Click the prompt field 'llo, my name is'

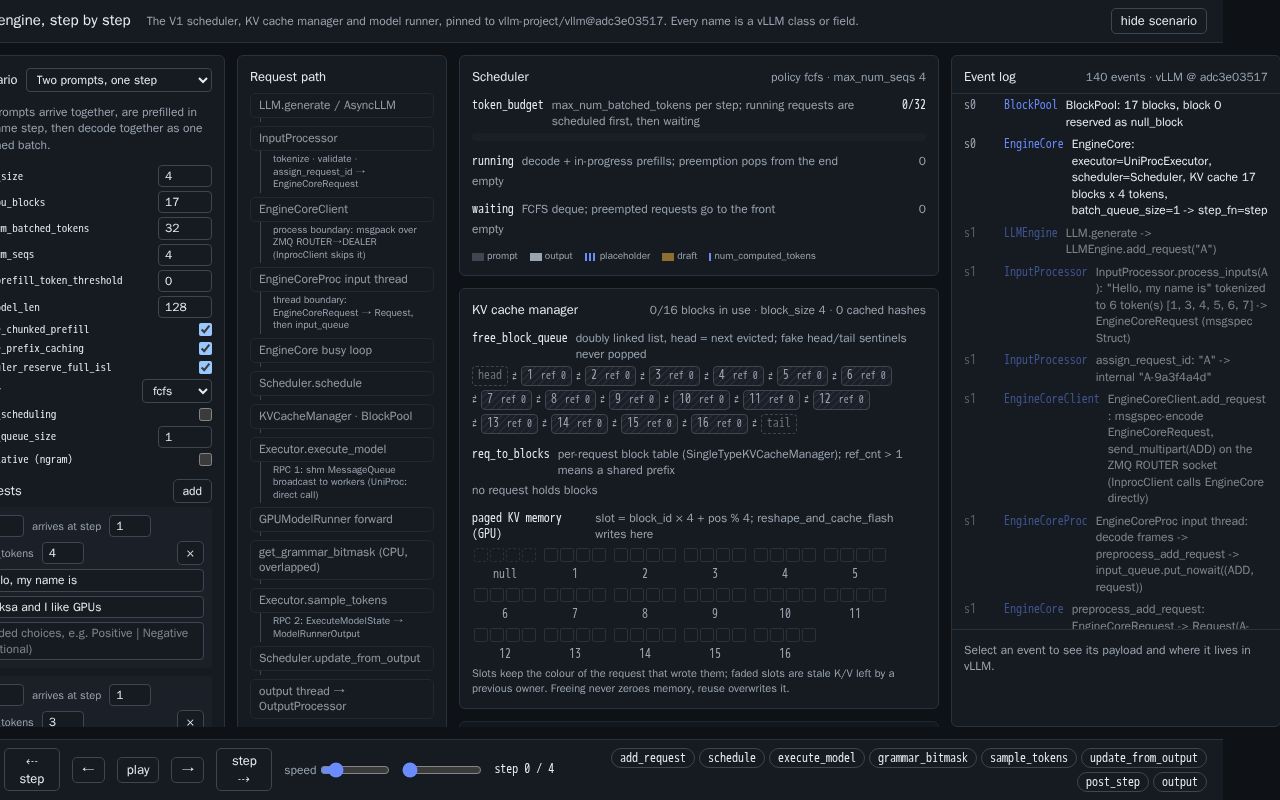pos(100,580)
